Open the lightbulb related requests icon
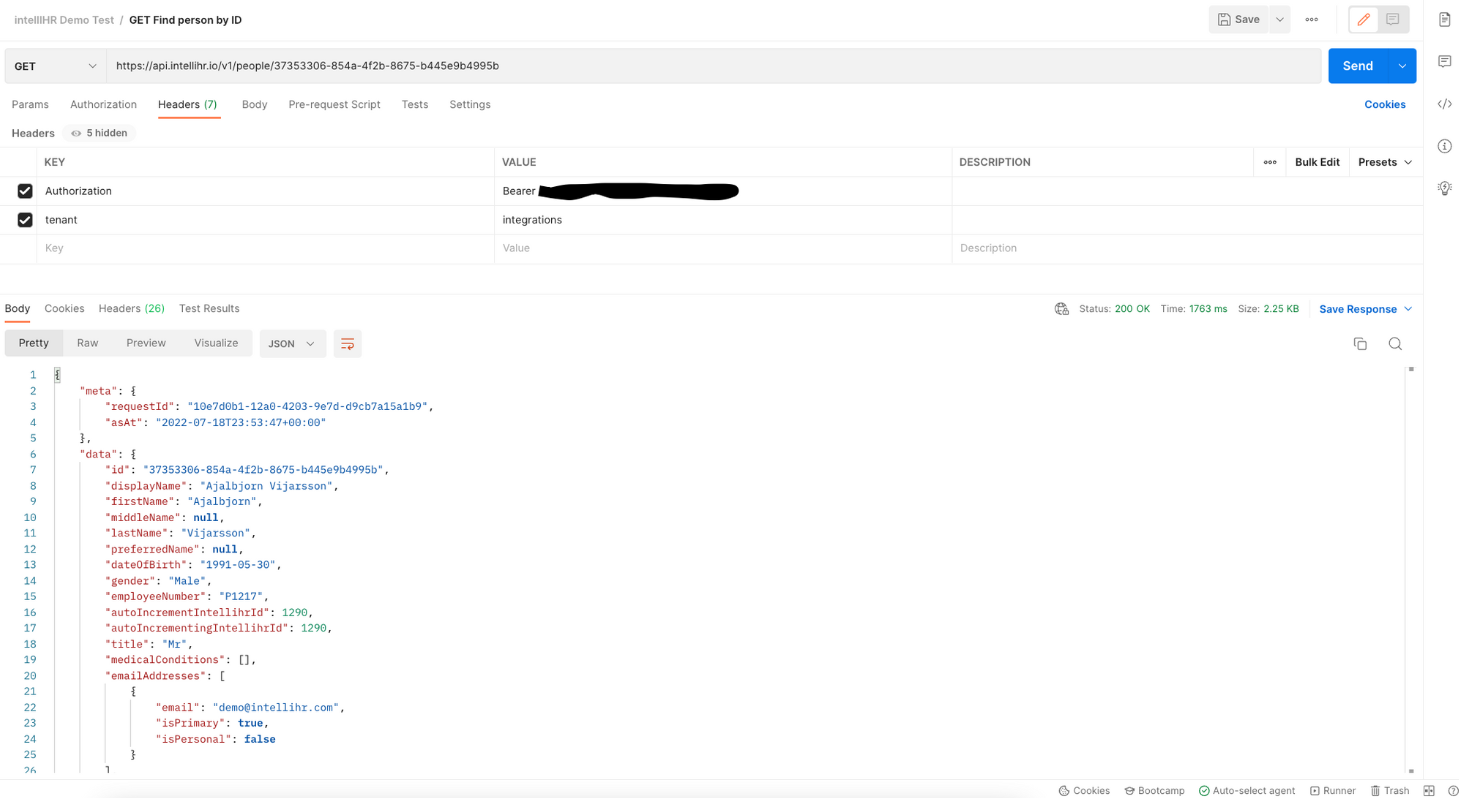The height and width of the screenshot is (798, 1459). [x=1445, y=188]
